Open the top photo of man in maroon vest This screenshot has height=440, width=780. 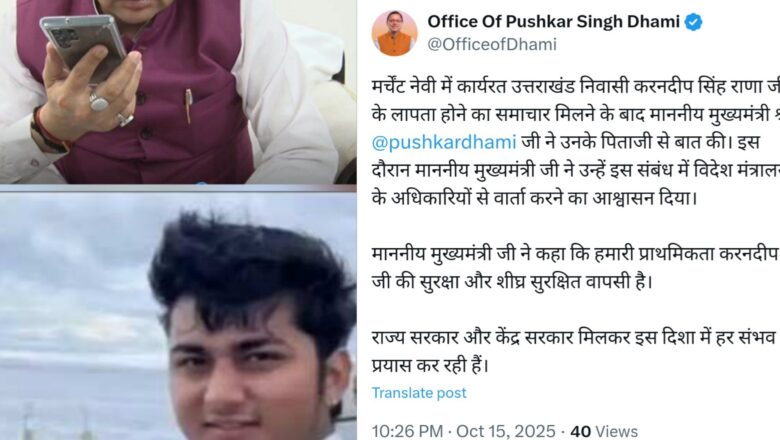(x=178, y=92)
